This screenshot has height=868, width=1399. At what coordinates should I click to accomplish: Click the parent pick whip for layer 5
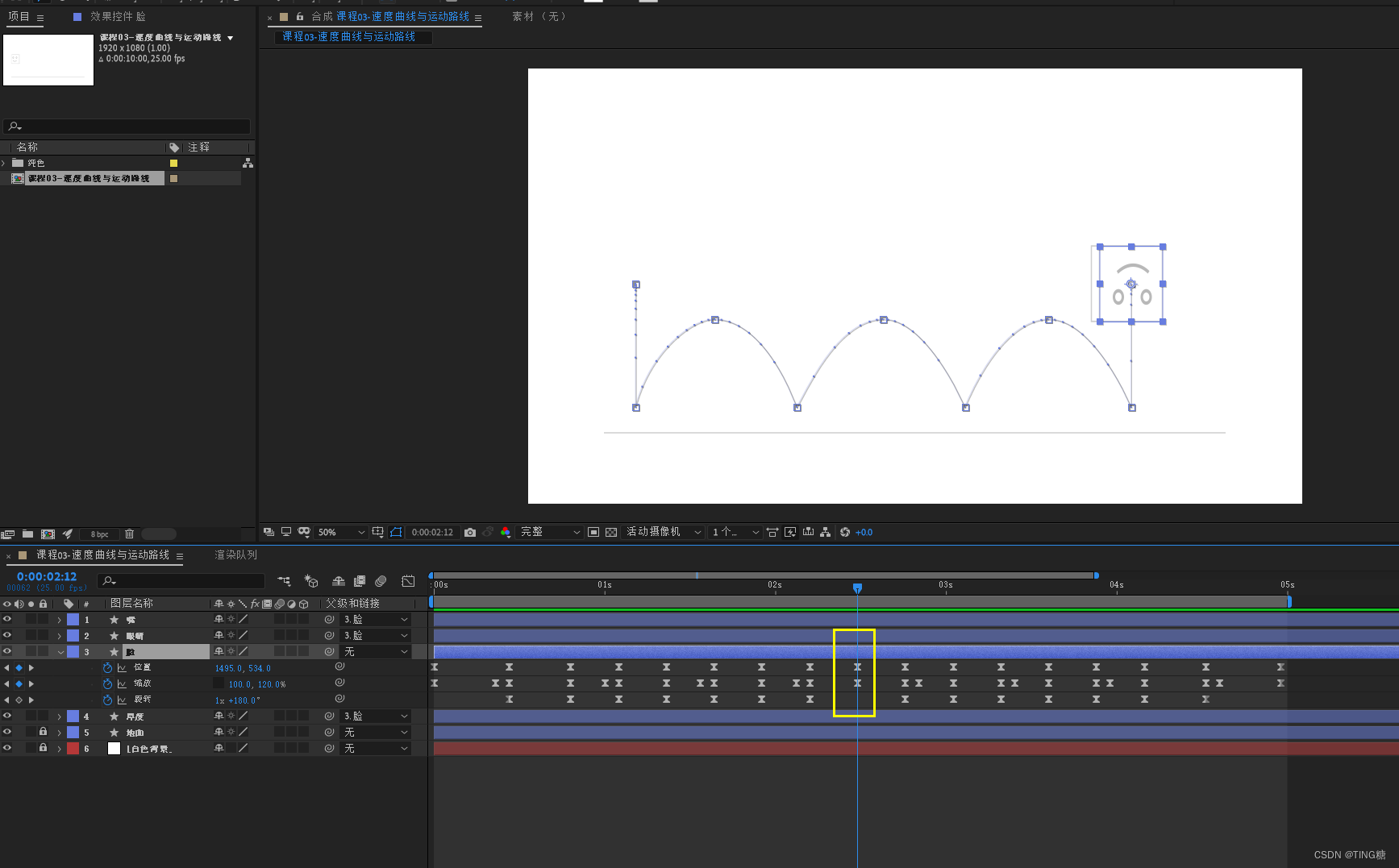(x=329, y=732)
